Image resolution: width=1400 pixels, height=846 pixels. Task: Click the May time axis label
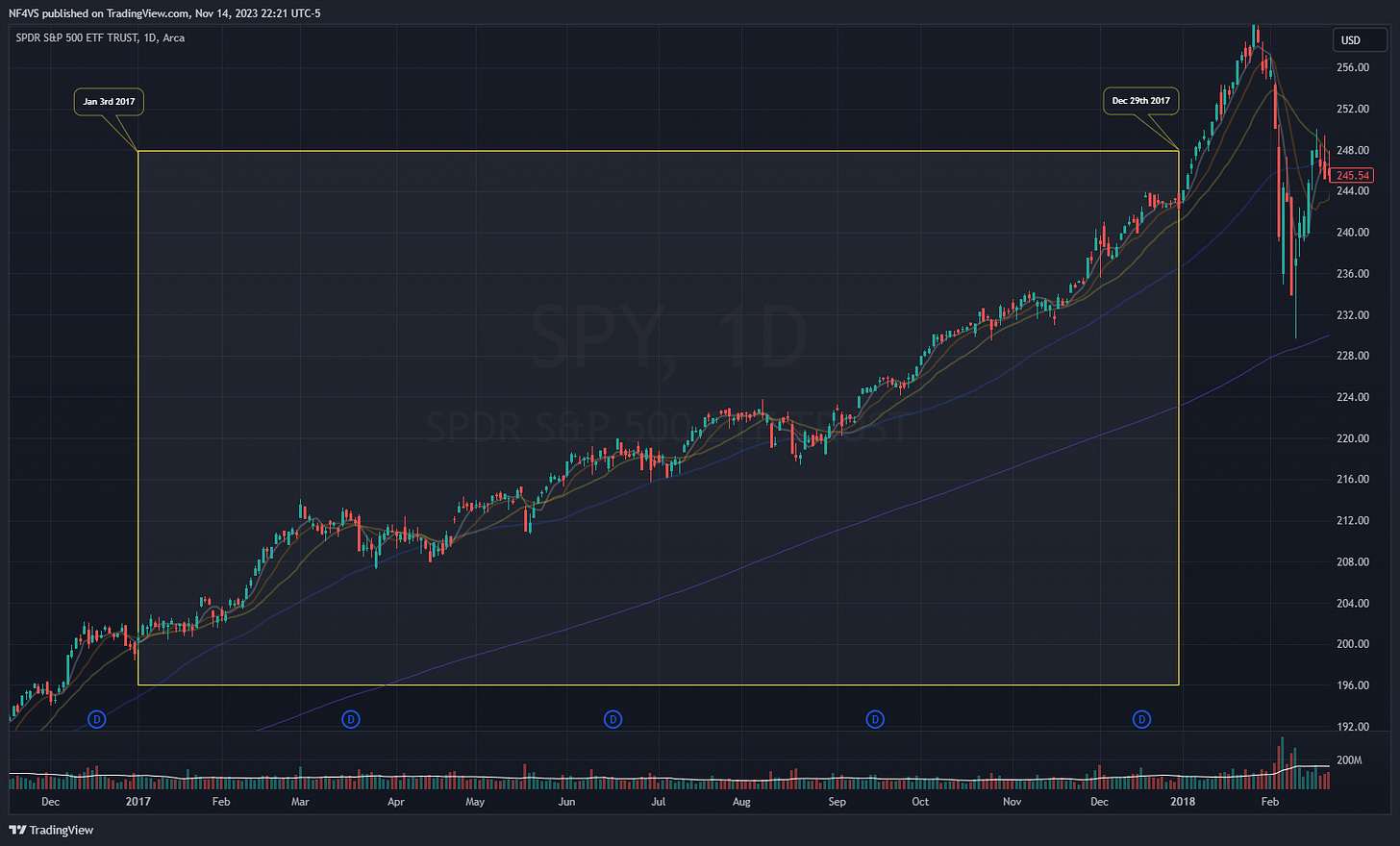pyautogui.click(x=475, y=802)
